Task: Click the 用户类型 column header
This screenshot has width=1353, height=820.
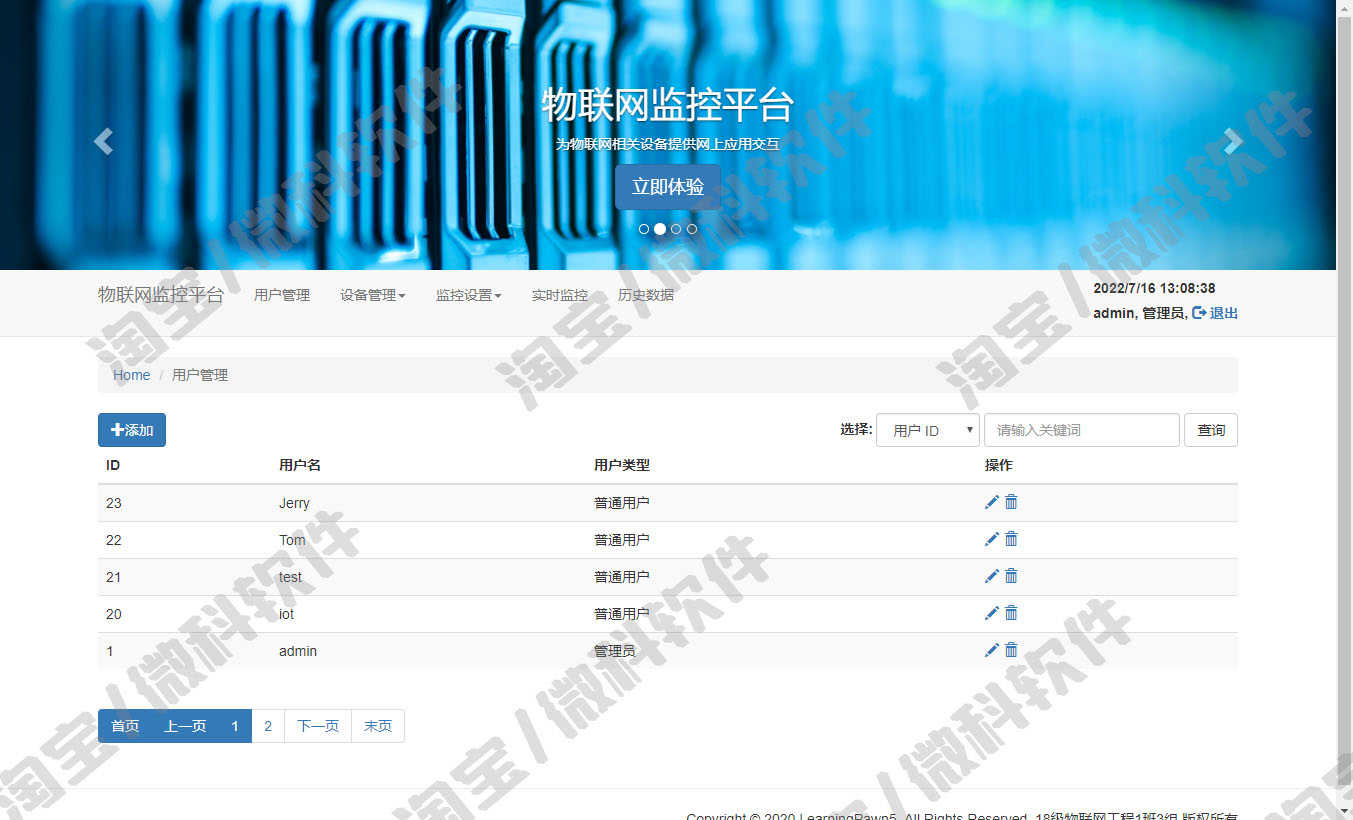Action: click(x=622, y=465)
